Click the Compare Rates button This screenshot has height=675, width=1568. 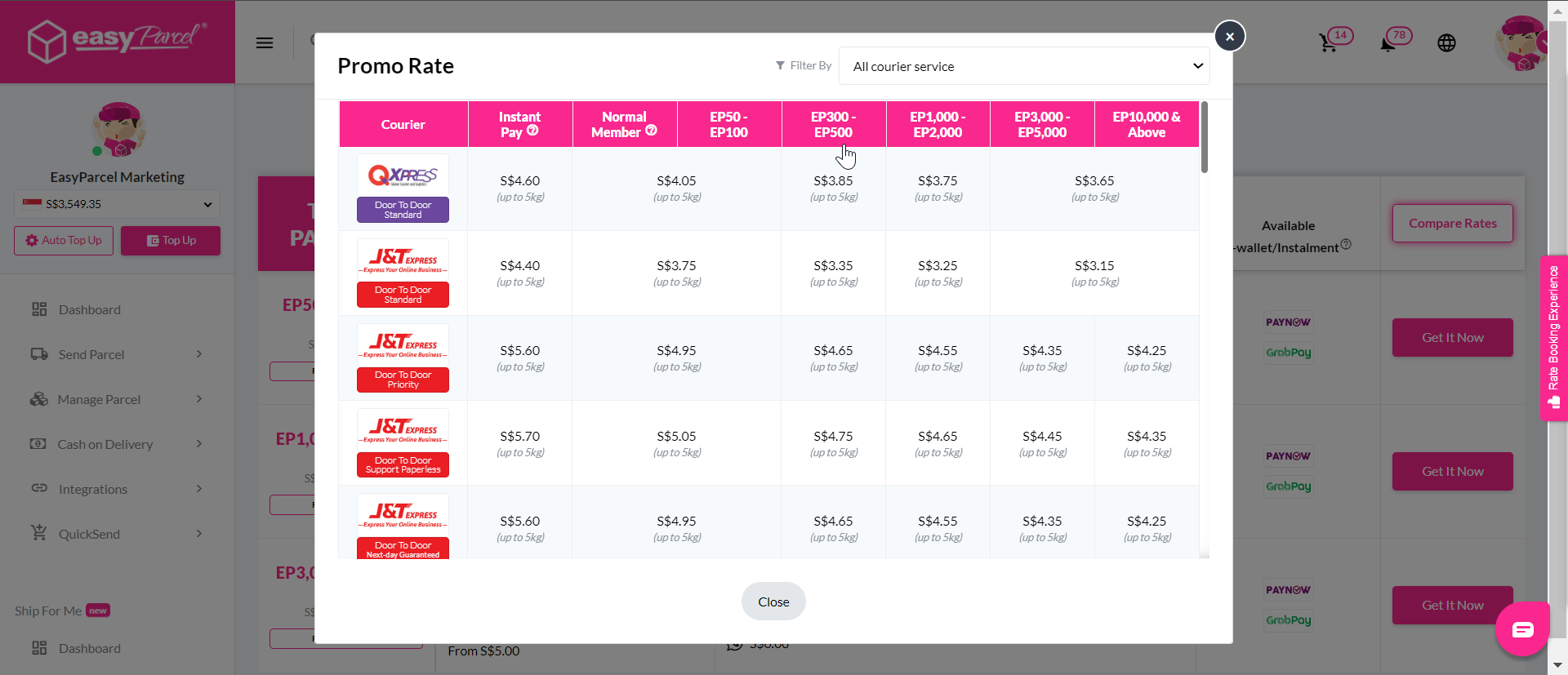click(1452, 223)
